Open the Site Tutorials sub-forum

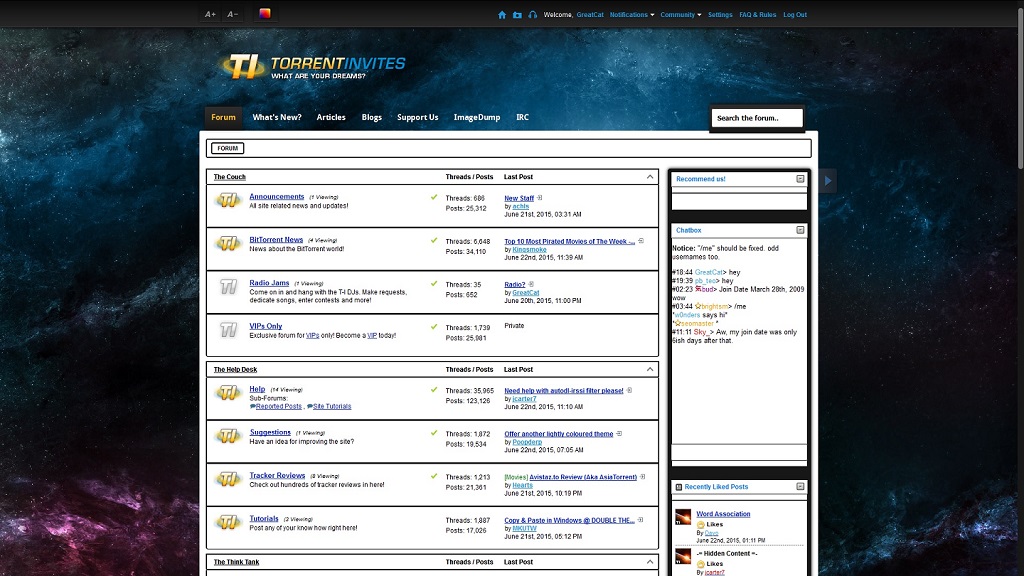point(332,406)
